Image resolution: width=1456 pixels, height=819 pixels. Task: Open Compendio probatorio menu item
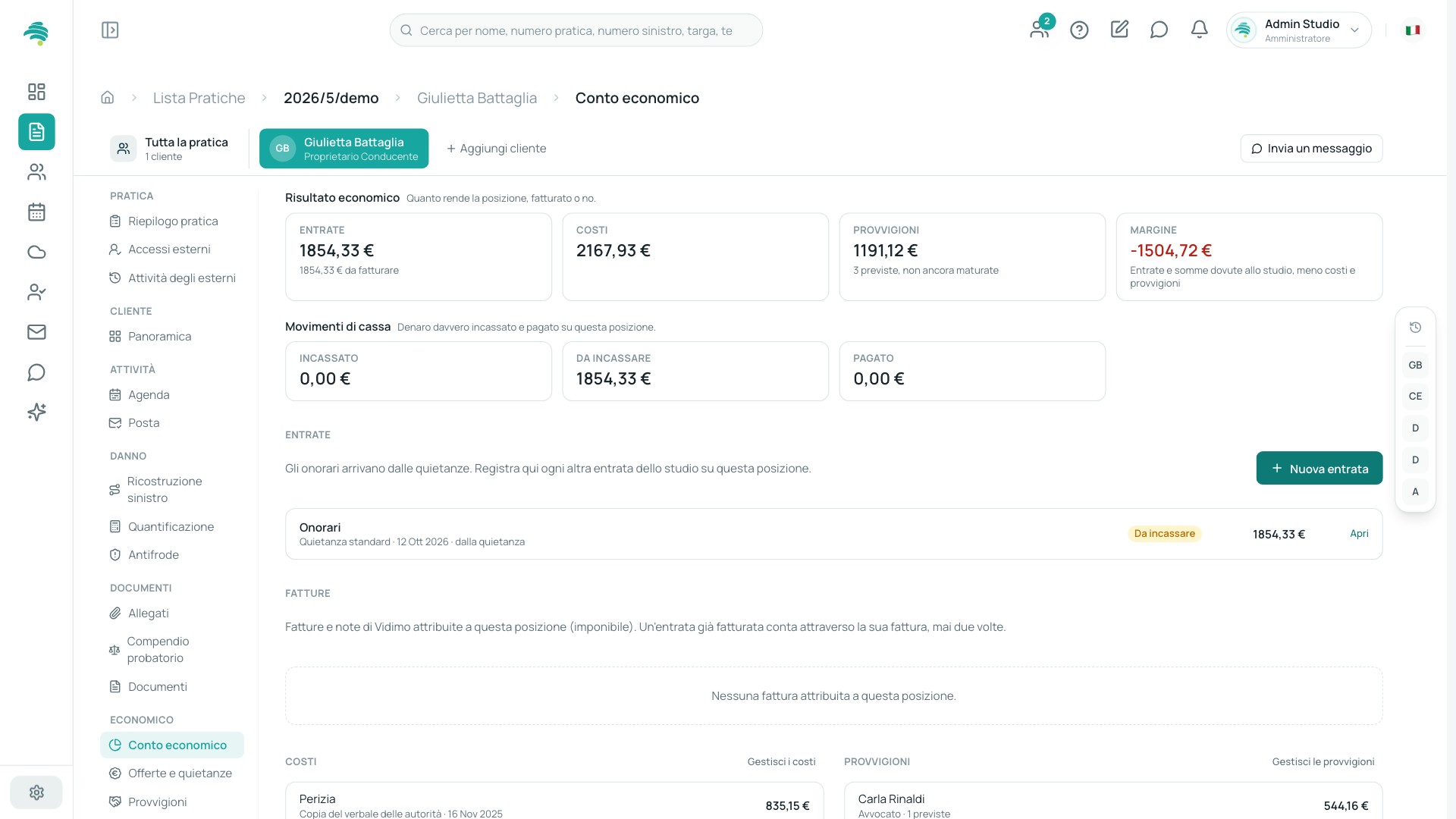pyautogui.click(x=171, y=650)
